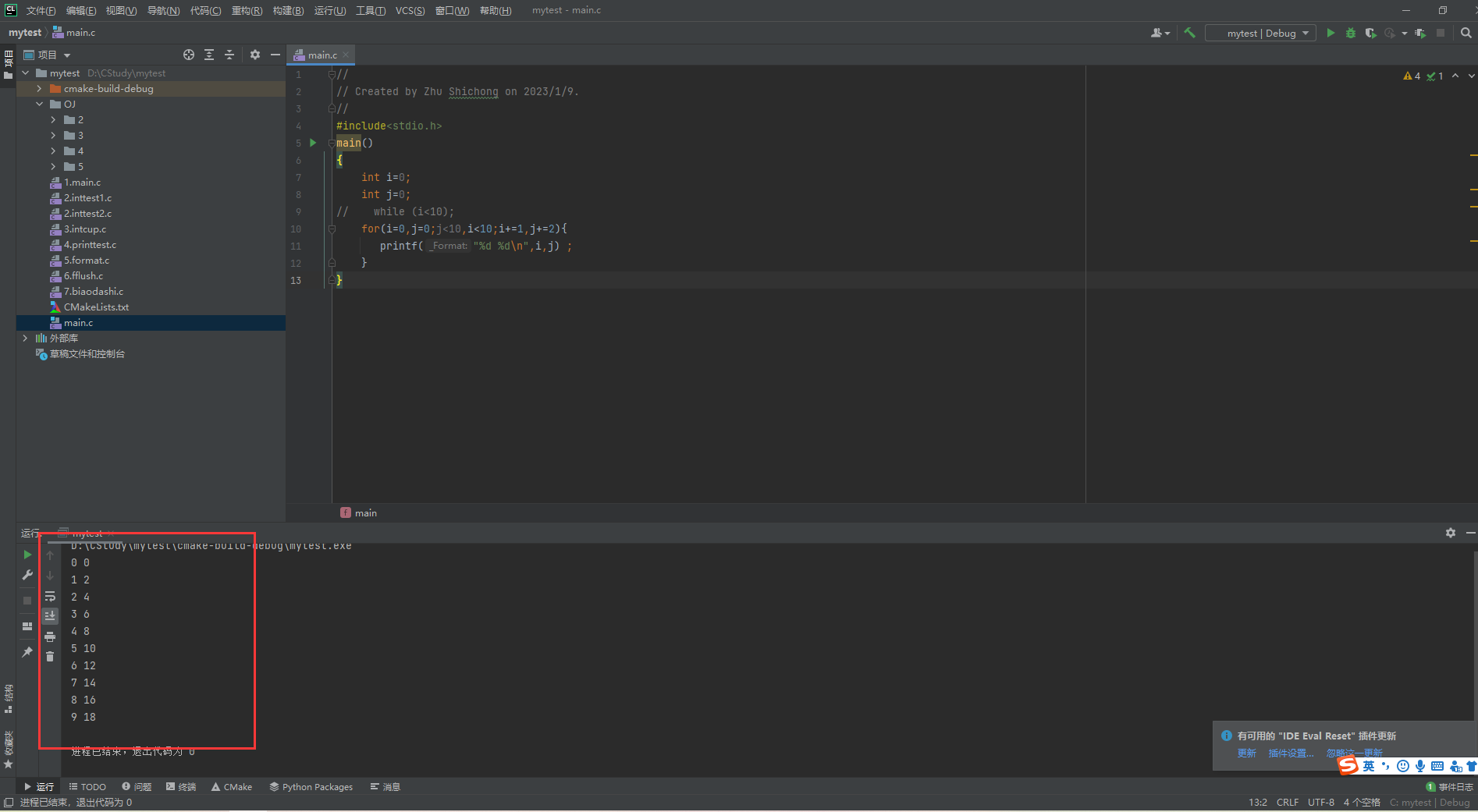1478x812 pixels.
Task: Toggle scroll to end of console
Action: 50,615
